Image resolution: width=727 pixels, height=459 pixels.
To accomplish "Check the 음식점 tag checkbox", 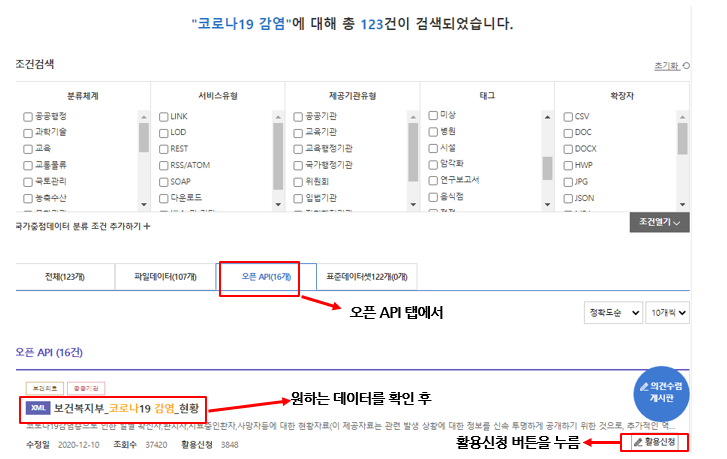I will [433, 197].
